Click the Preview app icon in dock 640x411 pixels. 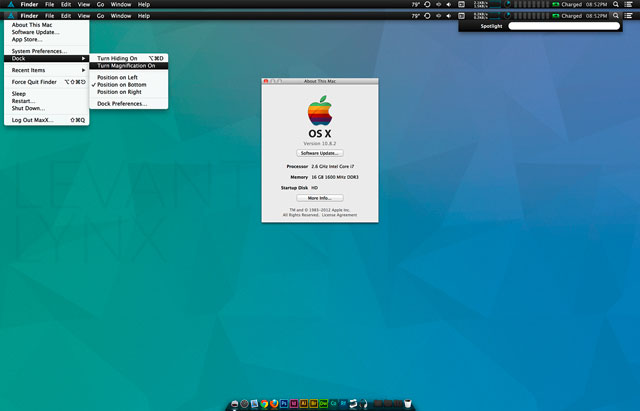point(254,404)
